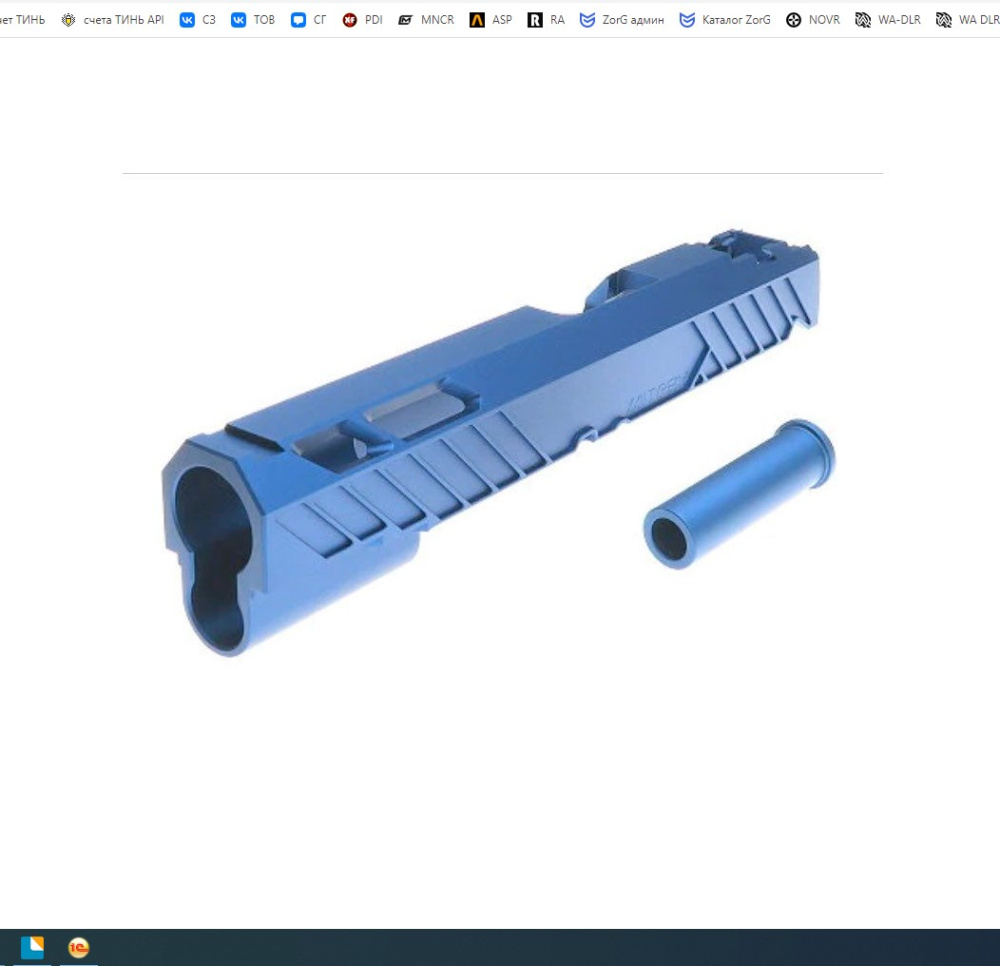Image resolution: width=1000 pixels, height=966 pixels.
Task: Open the PDI bookmark
Action: (362, 20)
